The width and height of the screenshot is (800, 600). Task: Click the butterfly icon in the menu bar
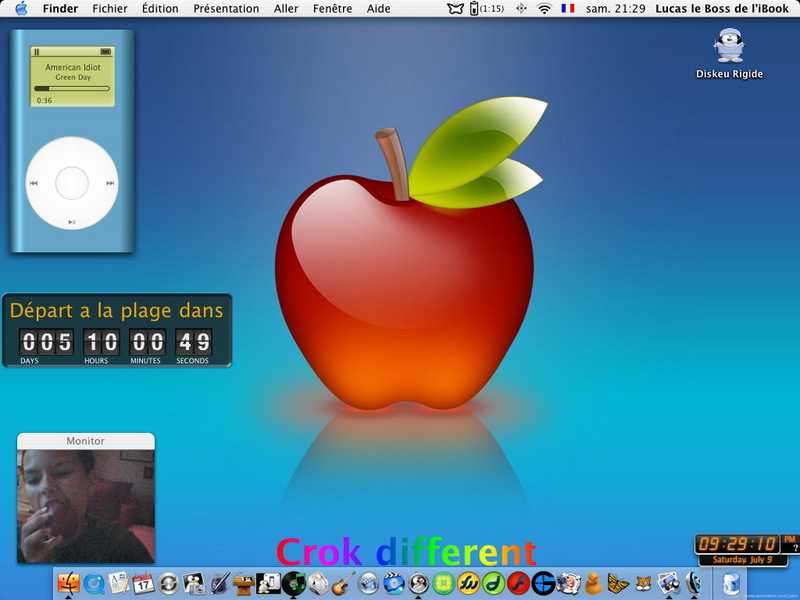tap(455, 9)
